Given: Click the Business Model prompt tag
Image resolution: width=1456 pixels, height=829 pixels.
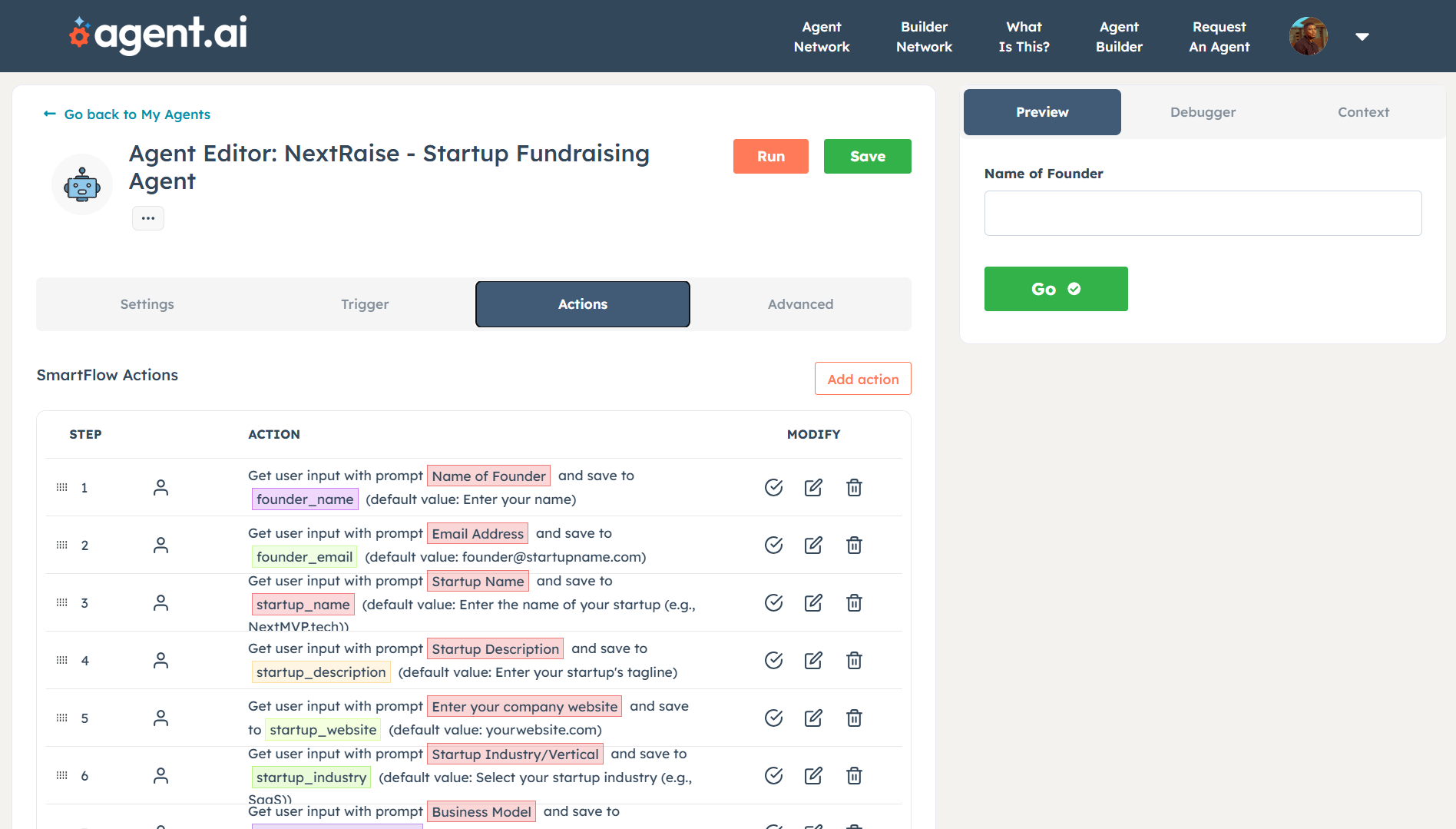Looking at the screenshot, I should coord(481,812).
